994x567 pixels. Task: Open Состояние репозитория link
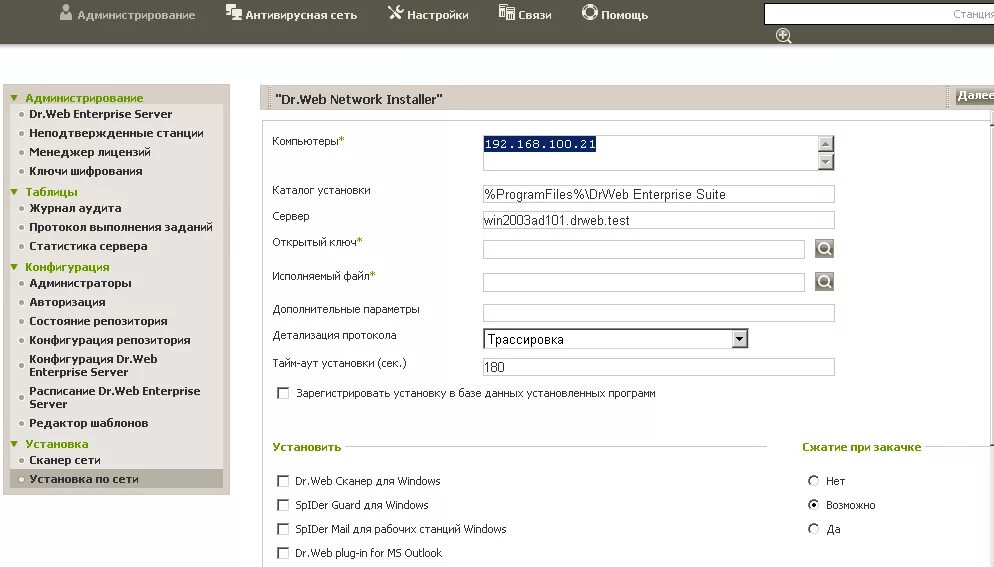(98, 321)
